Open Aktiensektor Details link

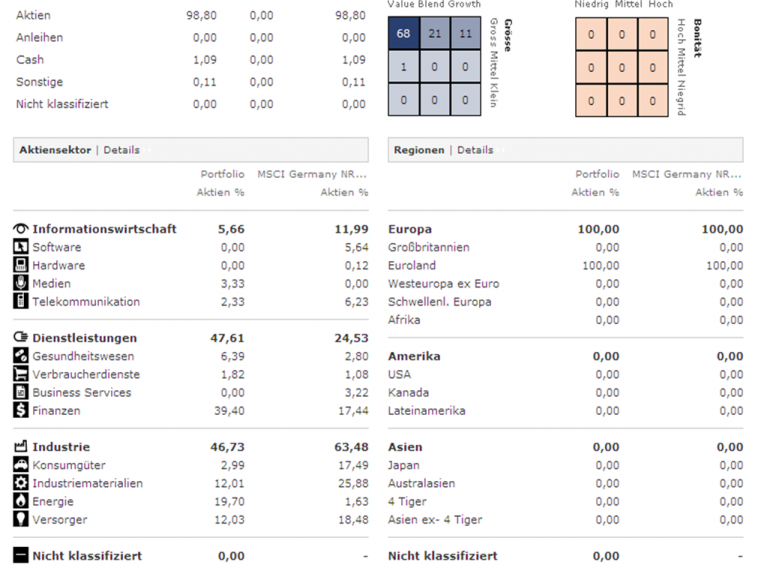click(121, 150)
